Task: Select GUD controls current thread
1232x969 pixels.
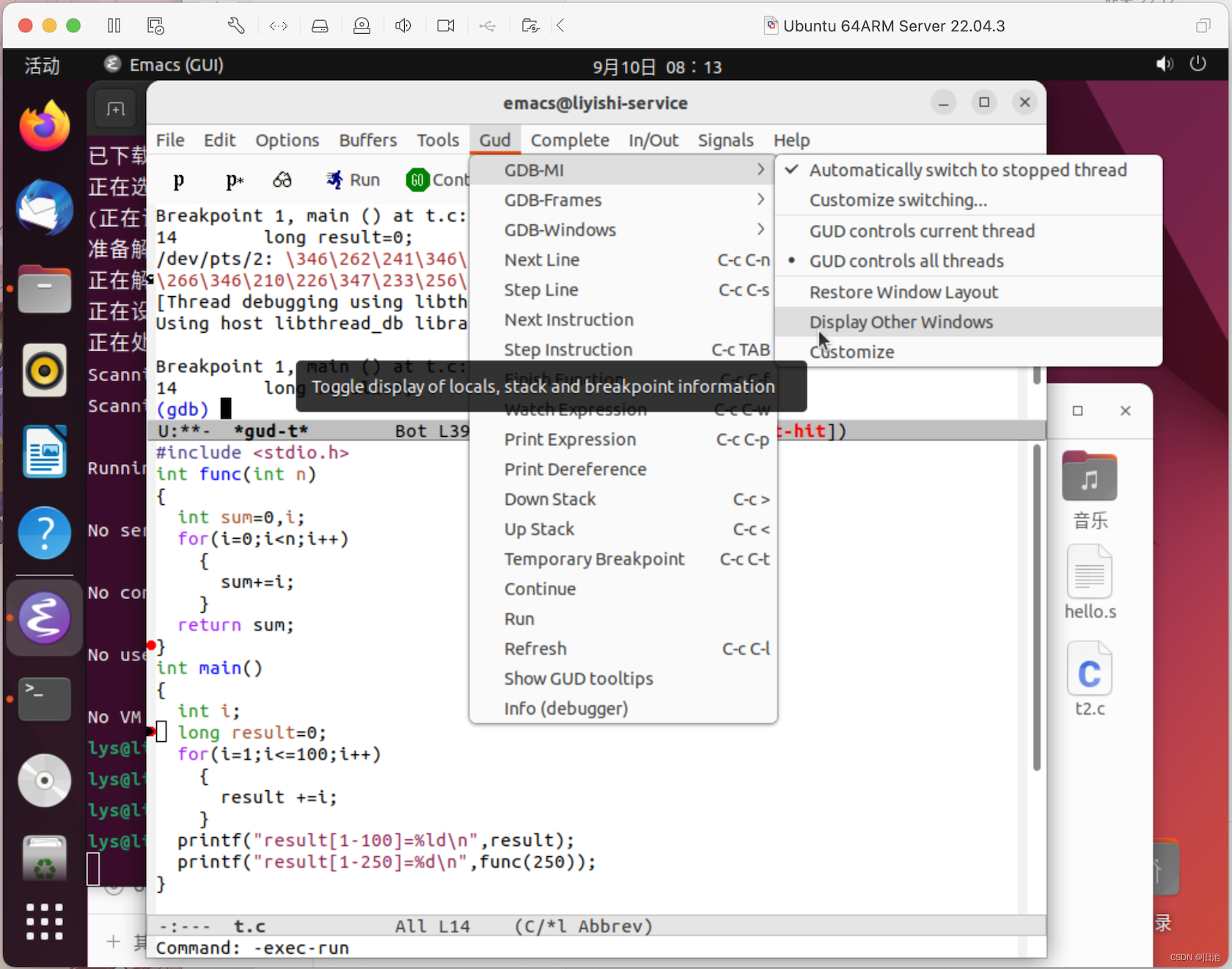Action: (x=968, y=231)
